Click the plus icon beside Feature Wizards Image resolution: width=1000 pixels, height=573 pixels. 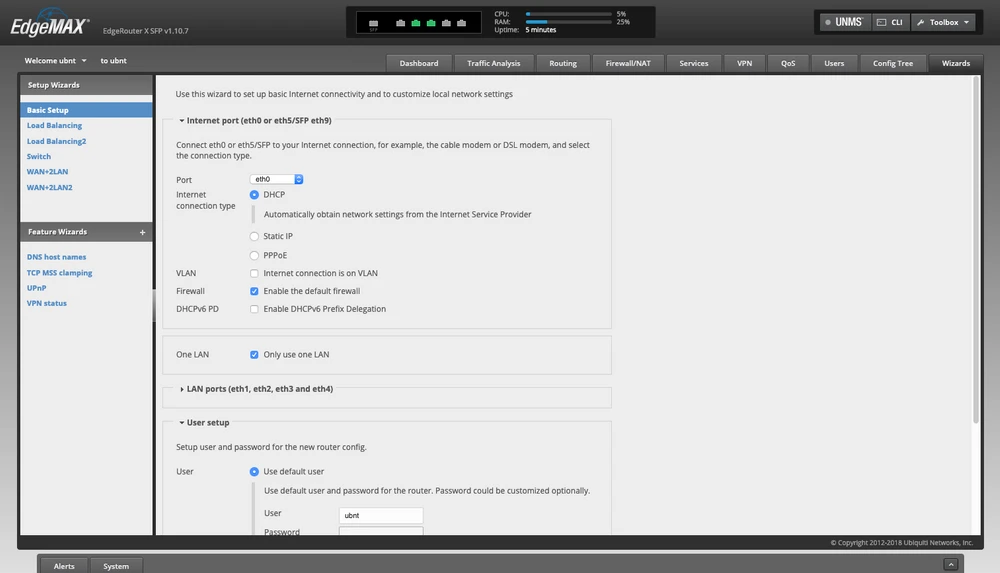click(142, 232)
